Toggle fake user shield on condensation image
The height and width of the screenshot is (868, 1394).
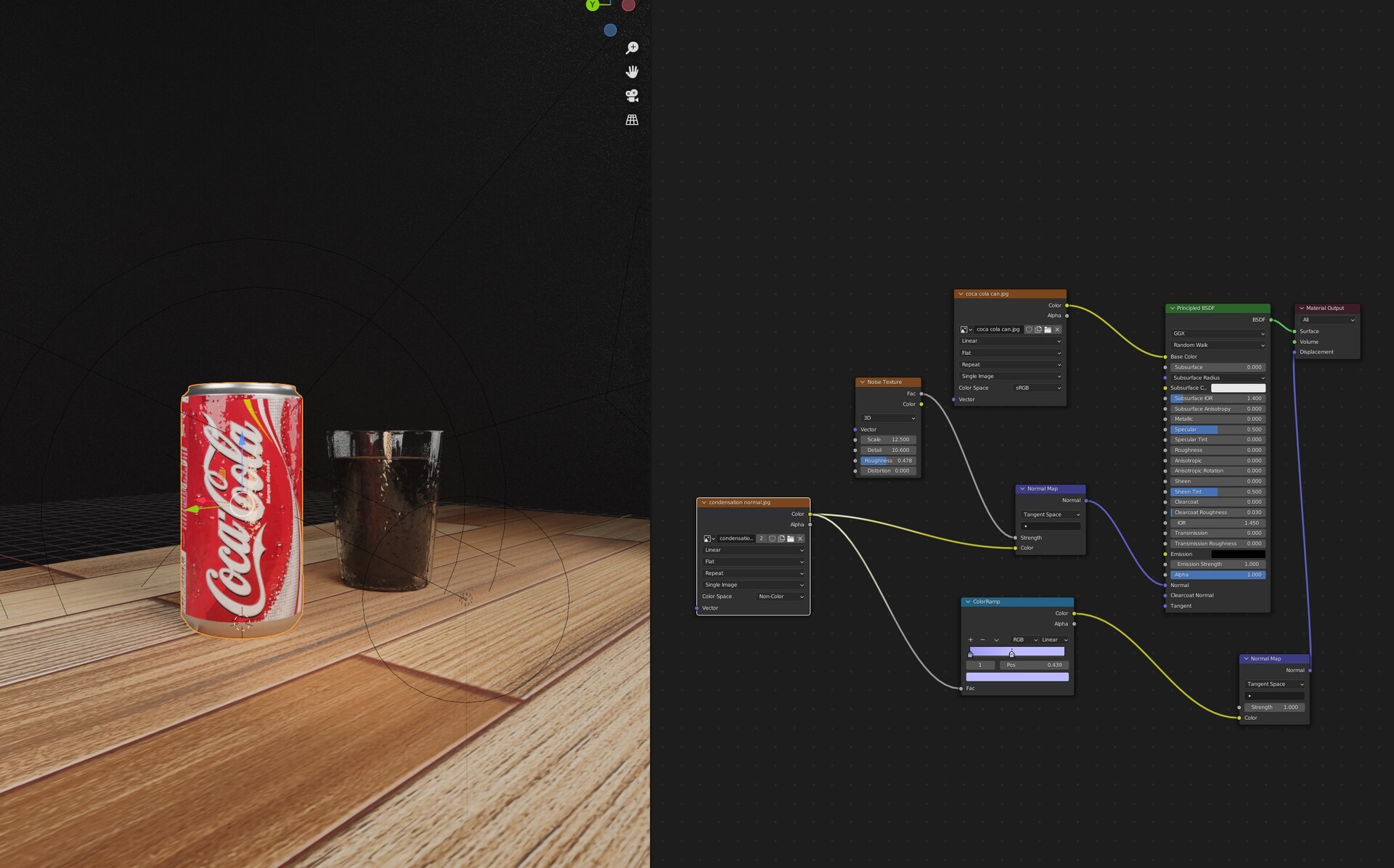pos(772,539)
